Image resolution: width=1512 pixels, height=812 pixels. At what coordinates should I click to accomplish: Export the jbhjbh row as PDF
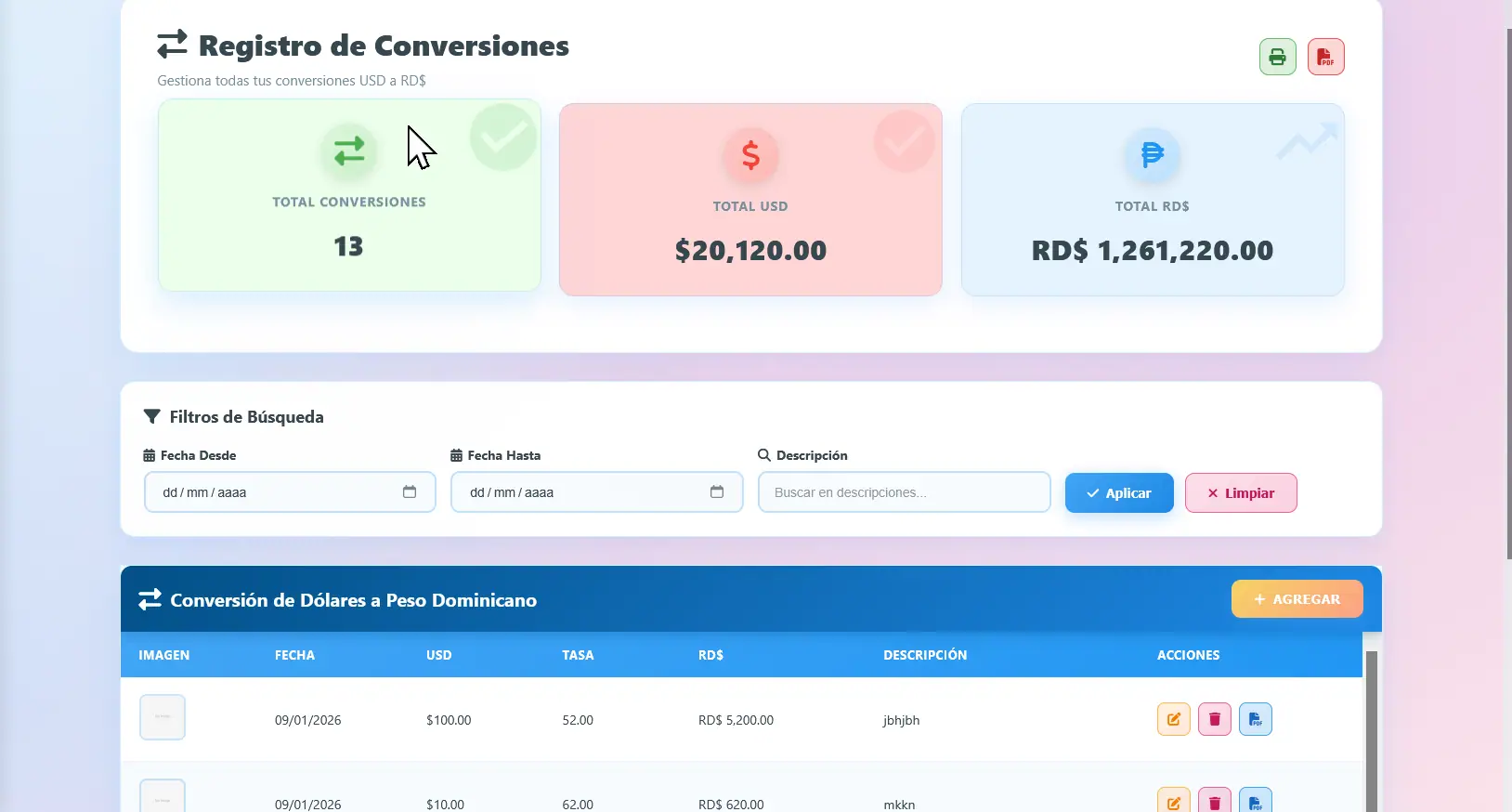(1255, 719)
